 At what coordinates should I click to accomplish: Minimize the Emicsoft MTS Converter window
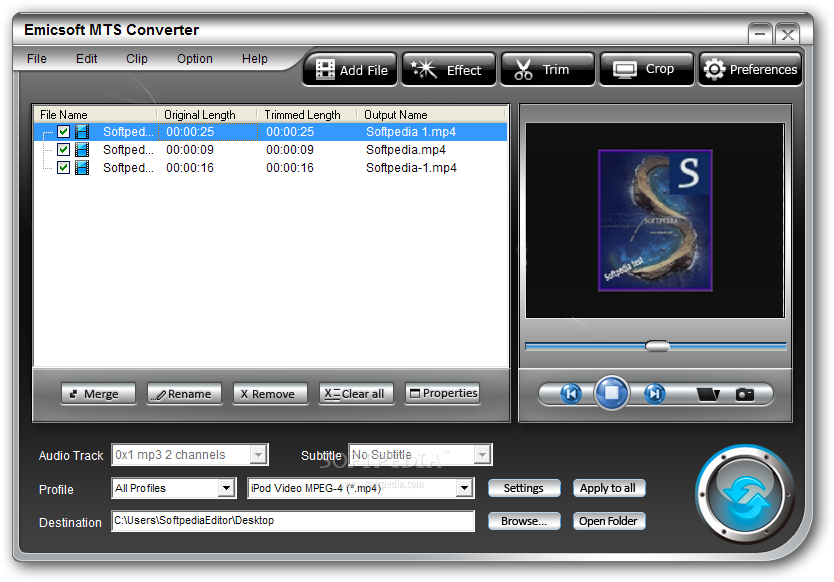(x=760, y=34)
